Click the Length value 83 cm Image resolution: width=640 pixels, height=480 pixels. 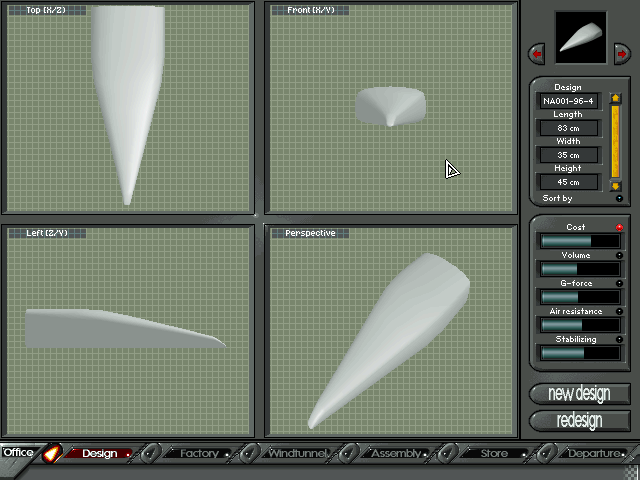click(569, 128)
